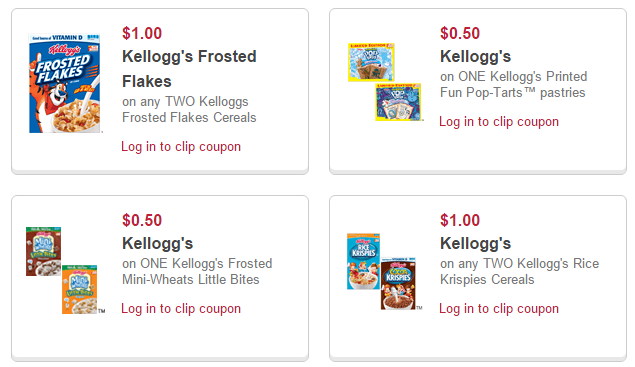
Task: Log in to clip Pop-Tarts coupon
Action: (x=499, y=122)
